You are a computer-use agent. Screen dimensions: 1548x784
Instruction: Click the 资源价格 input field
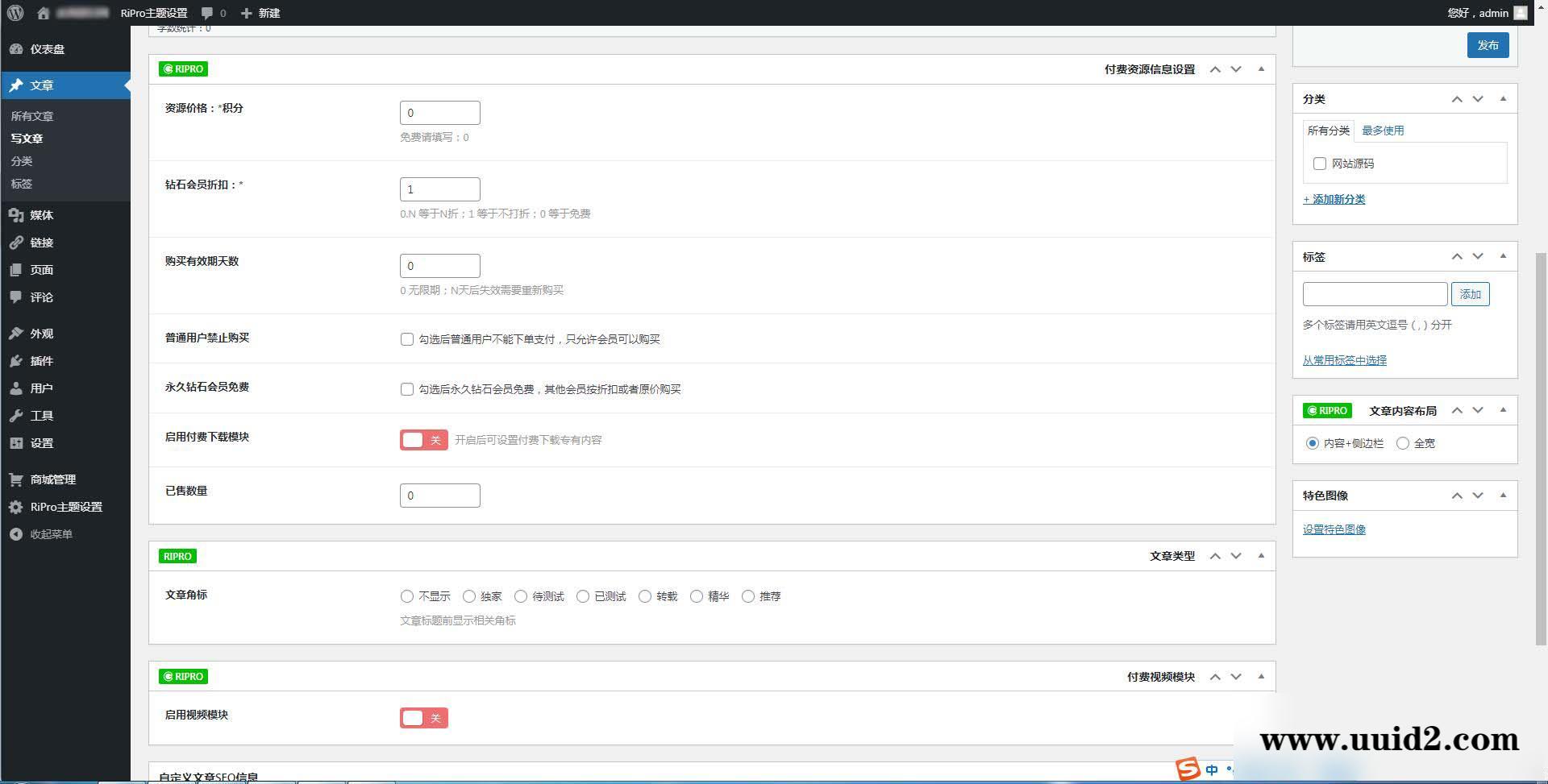[439, 113]
